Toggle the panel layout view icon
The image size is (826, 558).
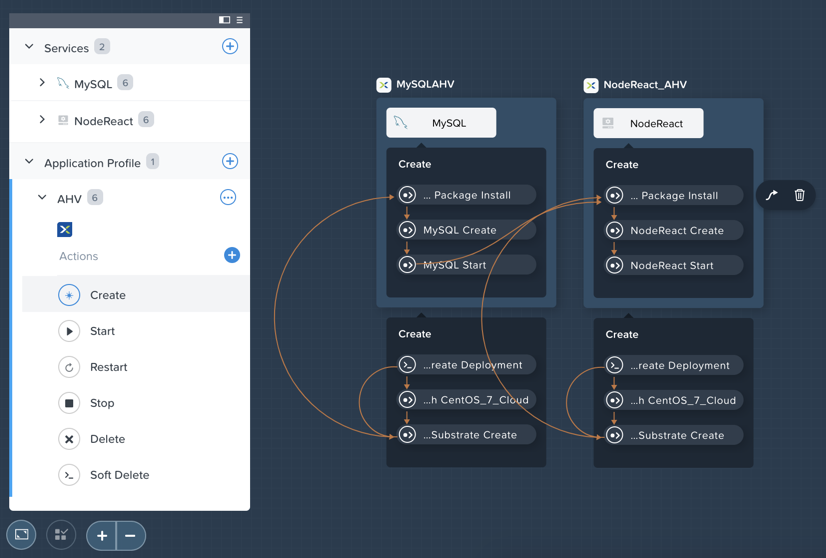(x=224, y=20)
